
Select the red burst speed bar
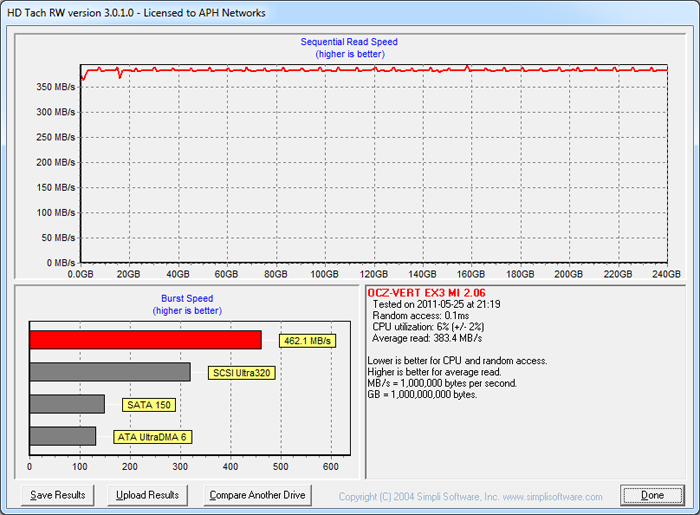click(145, 340)
